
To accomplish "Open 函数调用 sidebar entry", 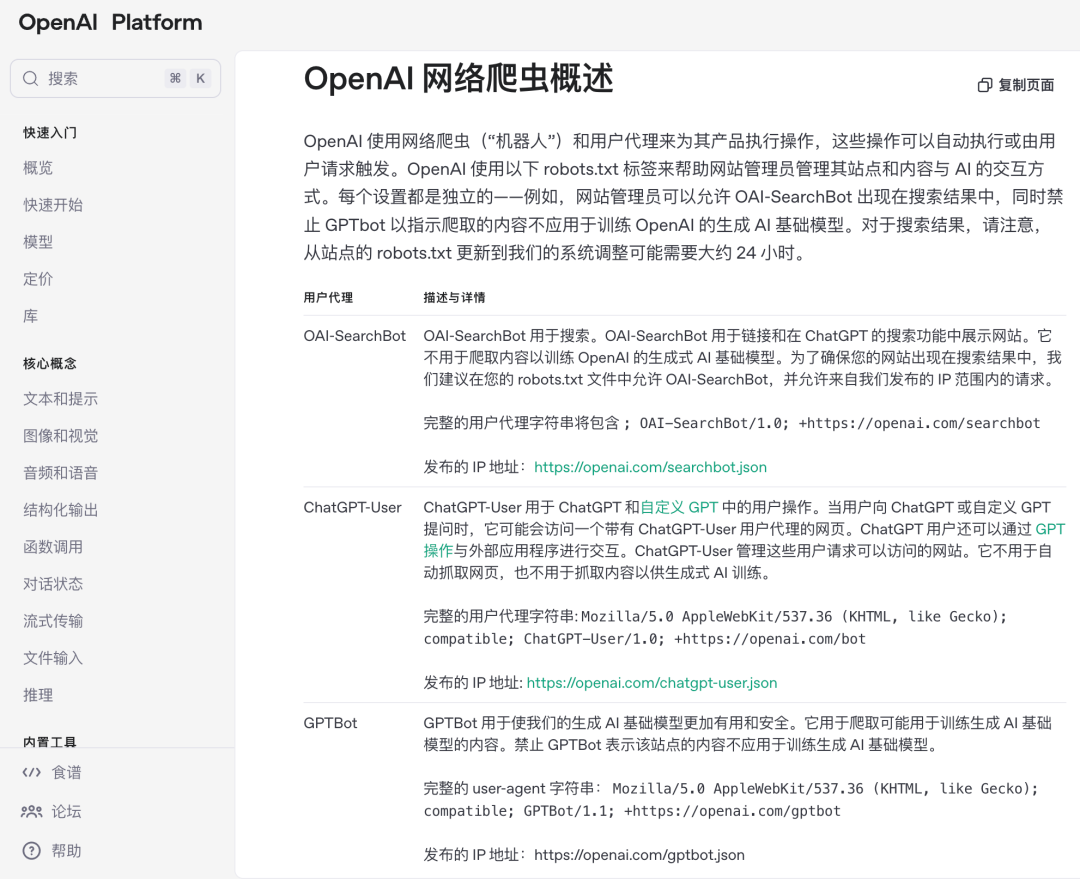I will (x=53, y=547).
